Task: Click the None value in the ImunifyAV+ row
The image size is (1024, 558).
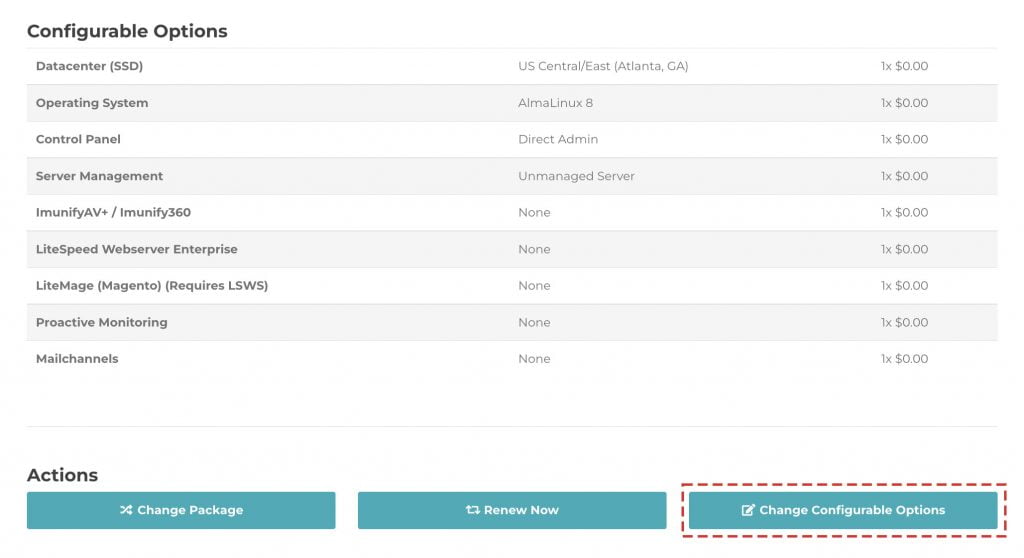Action: point(534,212)
